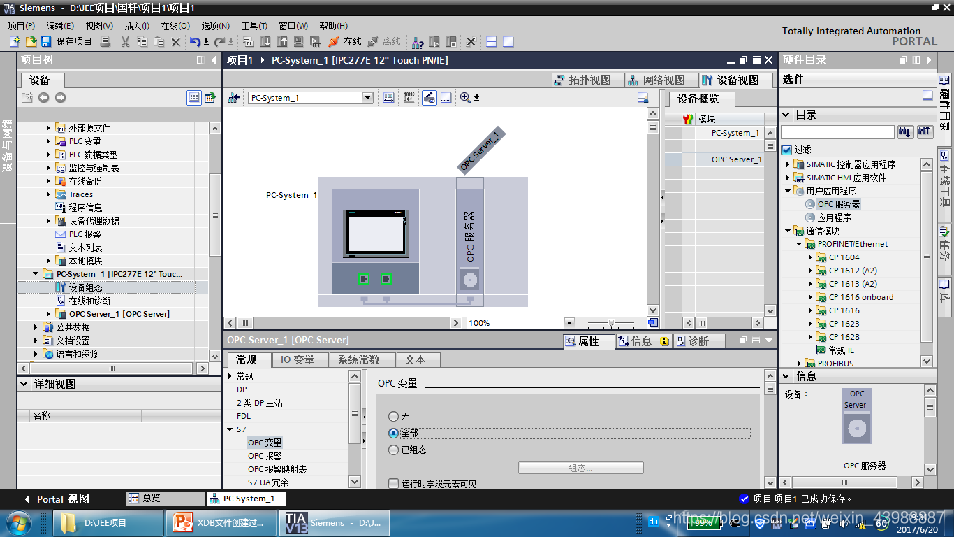Screen dimensions: 955x537
Task: Open 视图(V) menu
Action: (99, 26)
